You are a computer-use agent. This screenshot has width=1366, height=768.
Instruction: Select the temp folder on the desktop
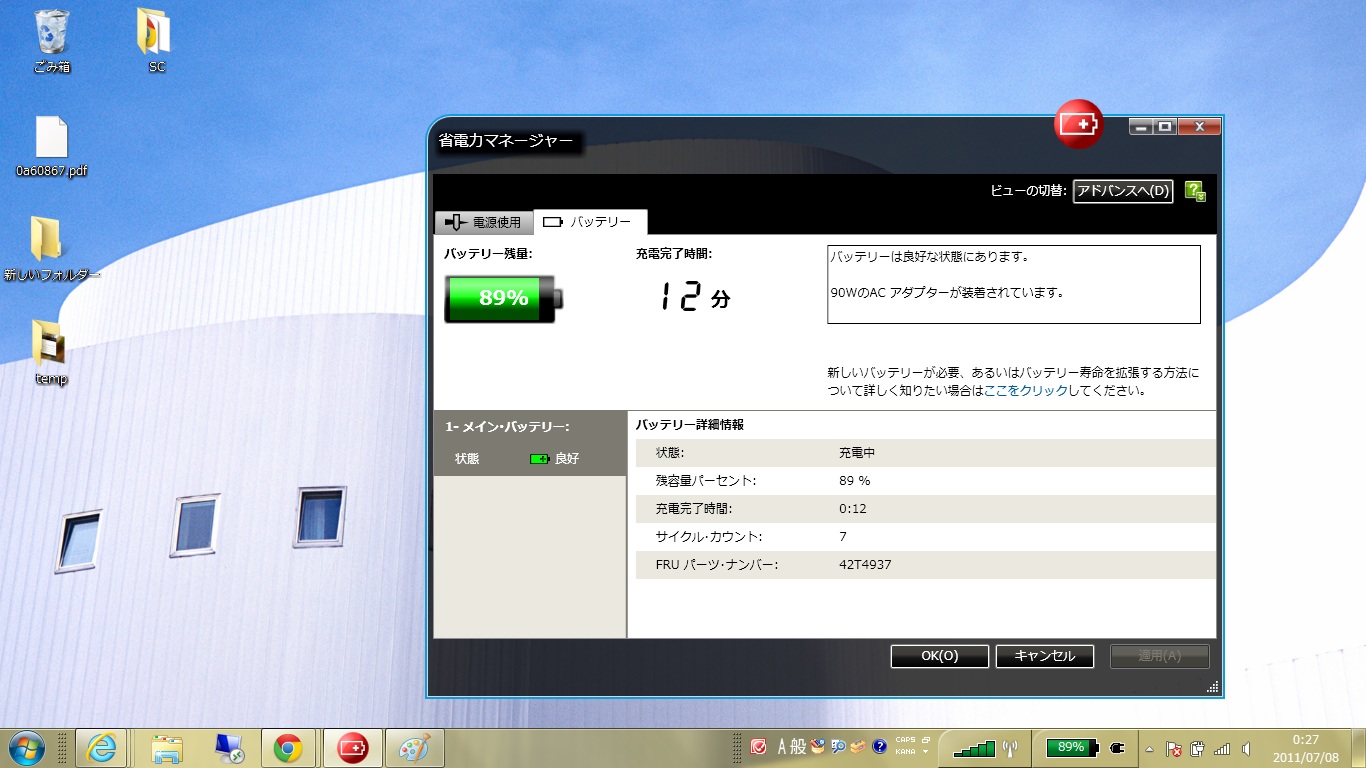click(x=50, y=353)
